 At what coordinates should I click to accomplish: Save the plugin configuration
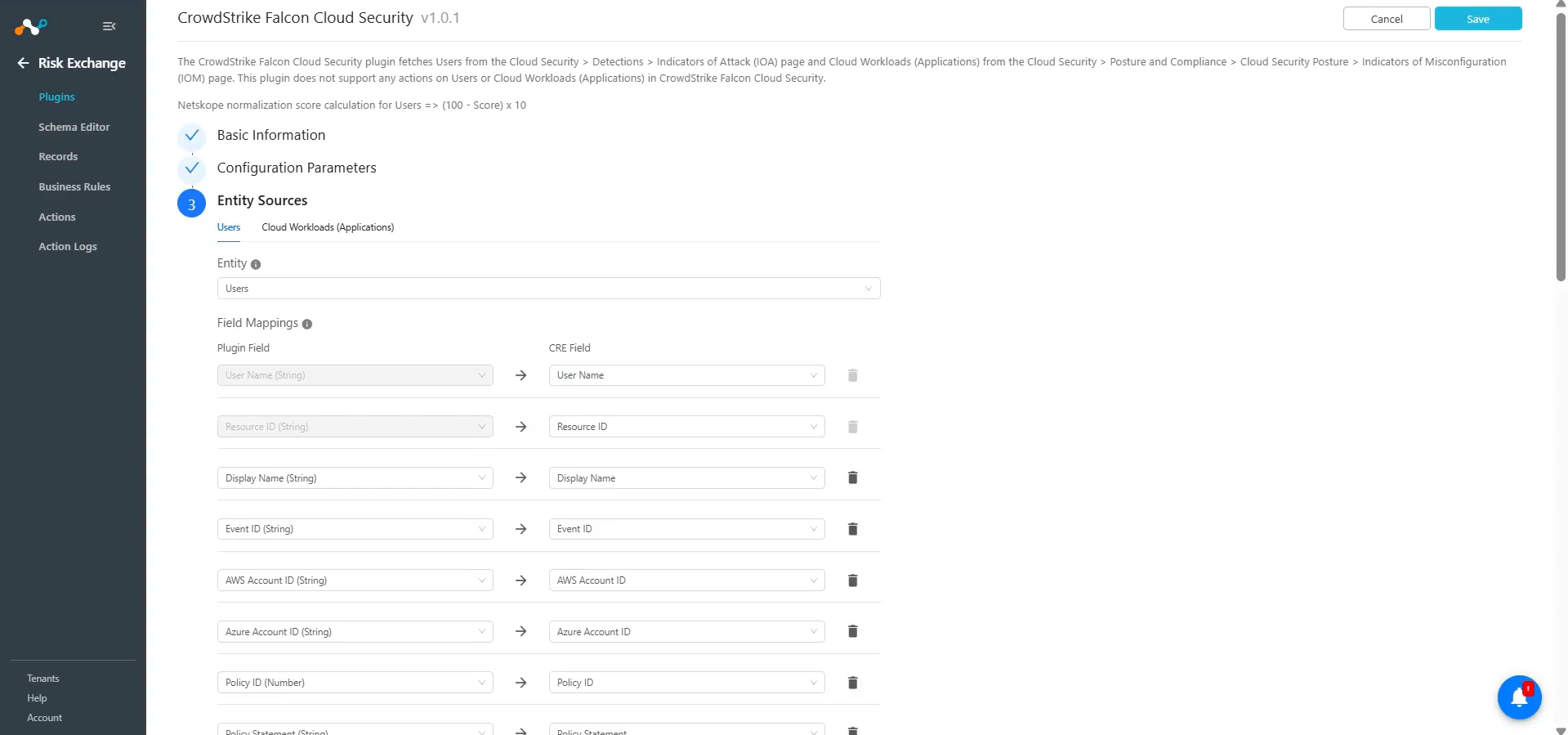[1478, 19]
